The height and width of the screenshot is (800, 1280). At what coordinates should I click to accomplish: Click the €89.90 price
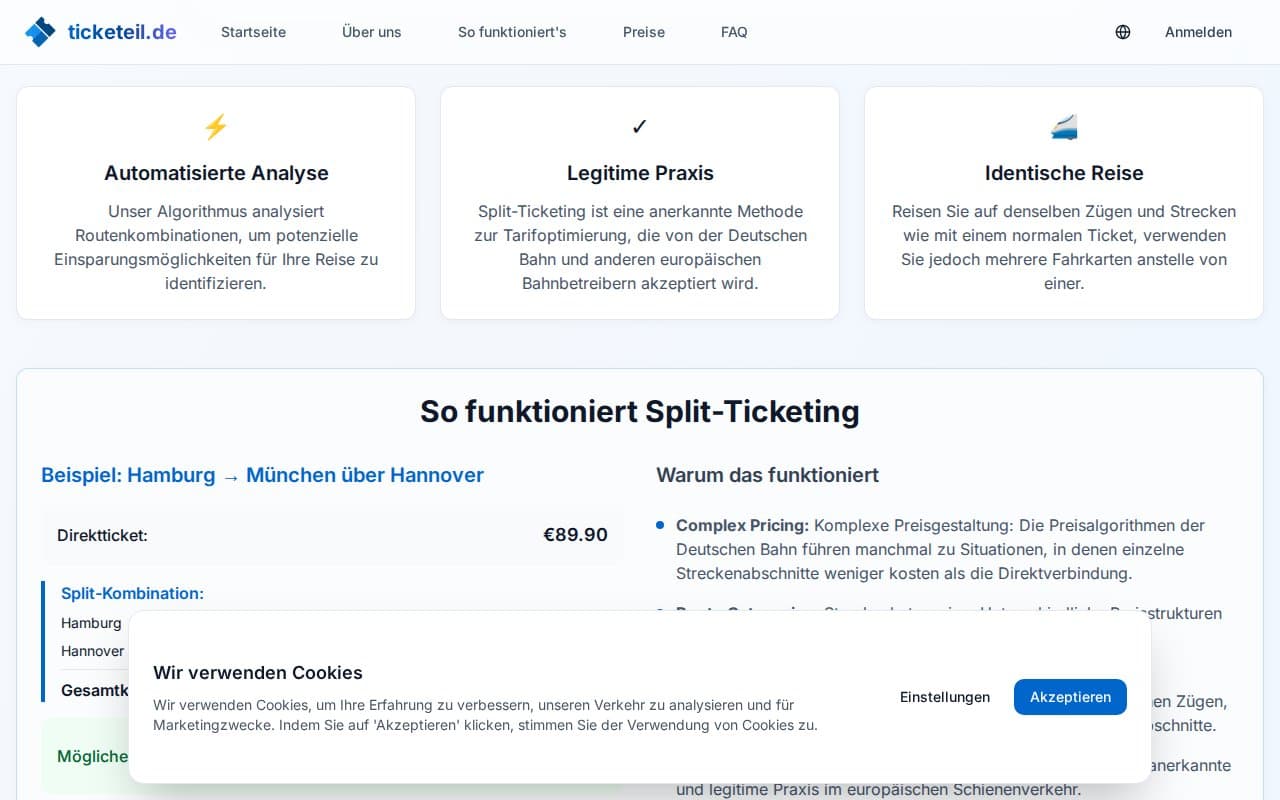click(x=575, y=535)
